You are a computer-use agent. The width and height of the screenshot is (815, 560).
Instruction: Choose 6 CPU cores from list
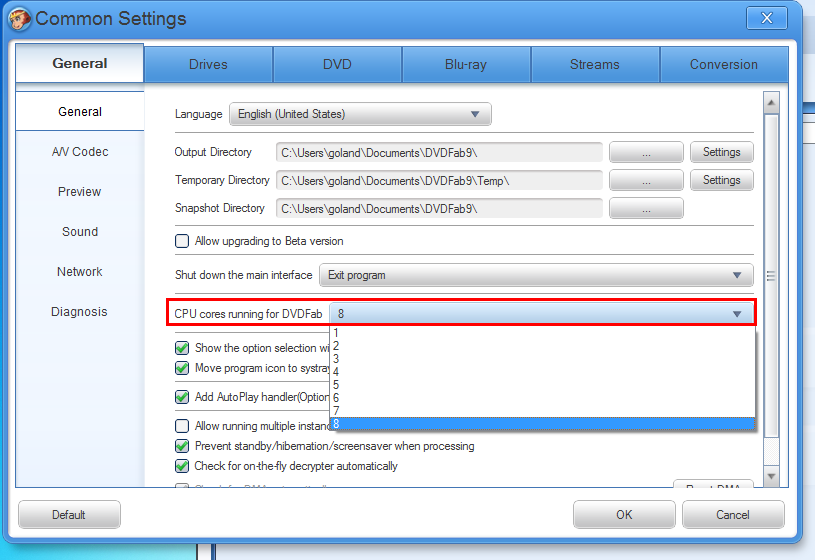click(542, 398)
